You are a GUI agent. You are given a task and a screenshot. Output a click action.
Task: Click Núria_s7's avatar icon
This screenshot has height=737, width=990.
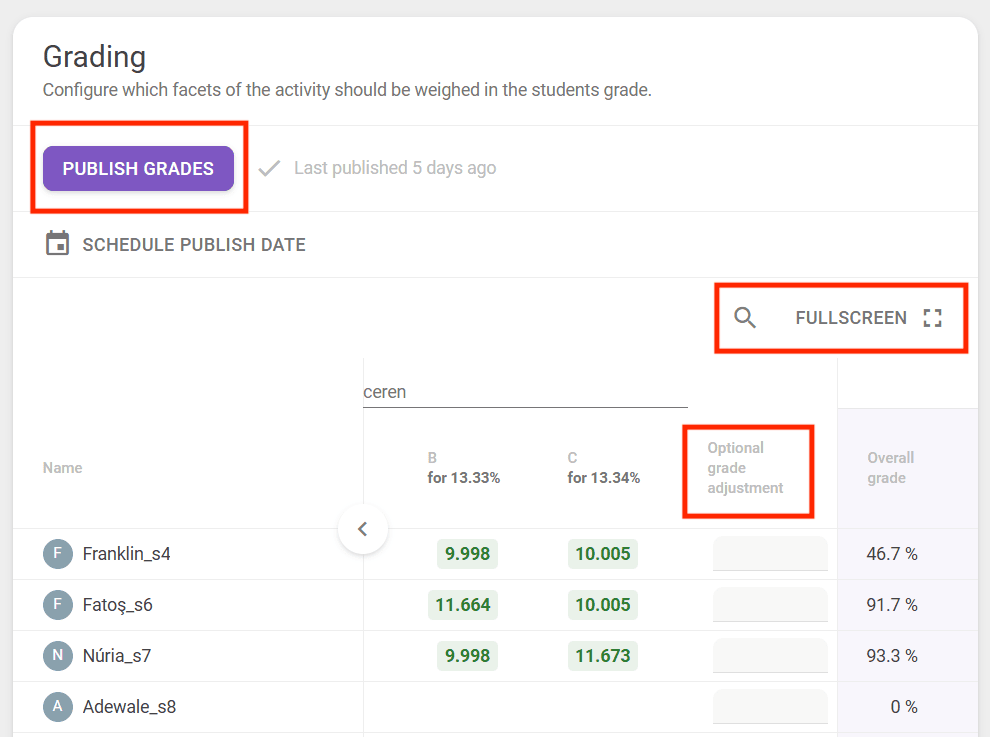(58, 656)
